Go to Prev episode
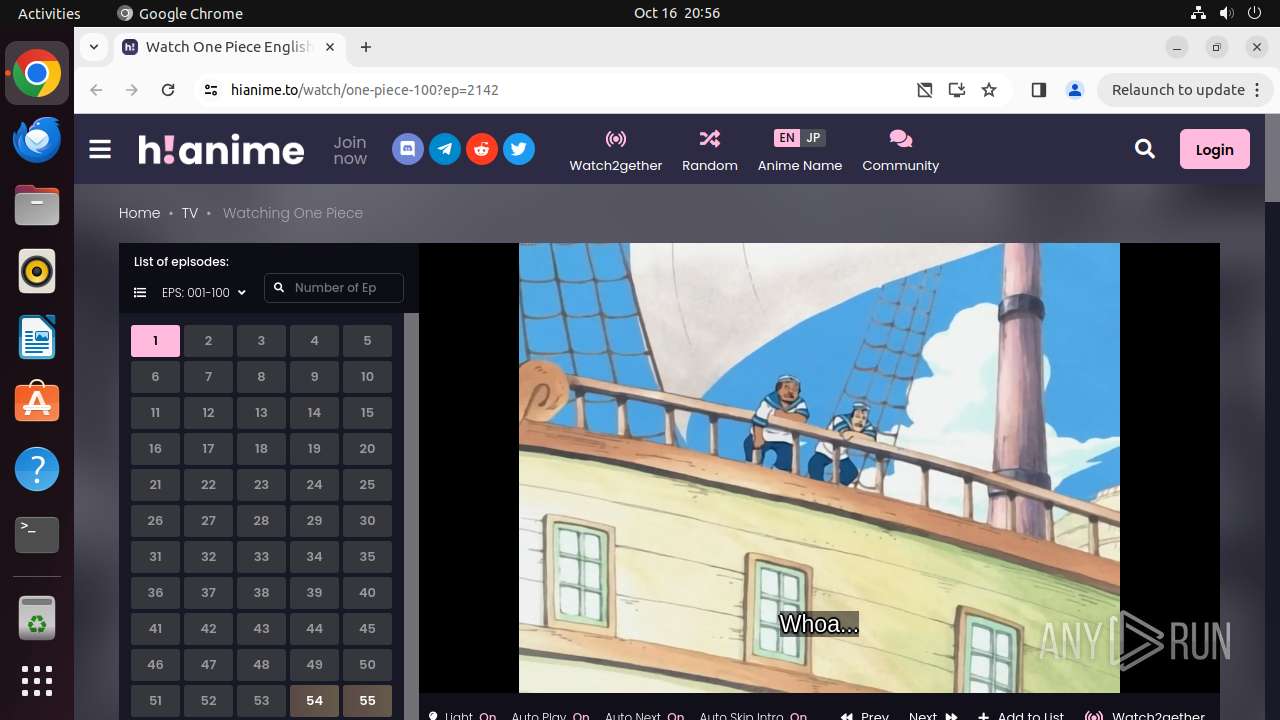Screen dimensions: 1280x720 pos(865,716)
